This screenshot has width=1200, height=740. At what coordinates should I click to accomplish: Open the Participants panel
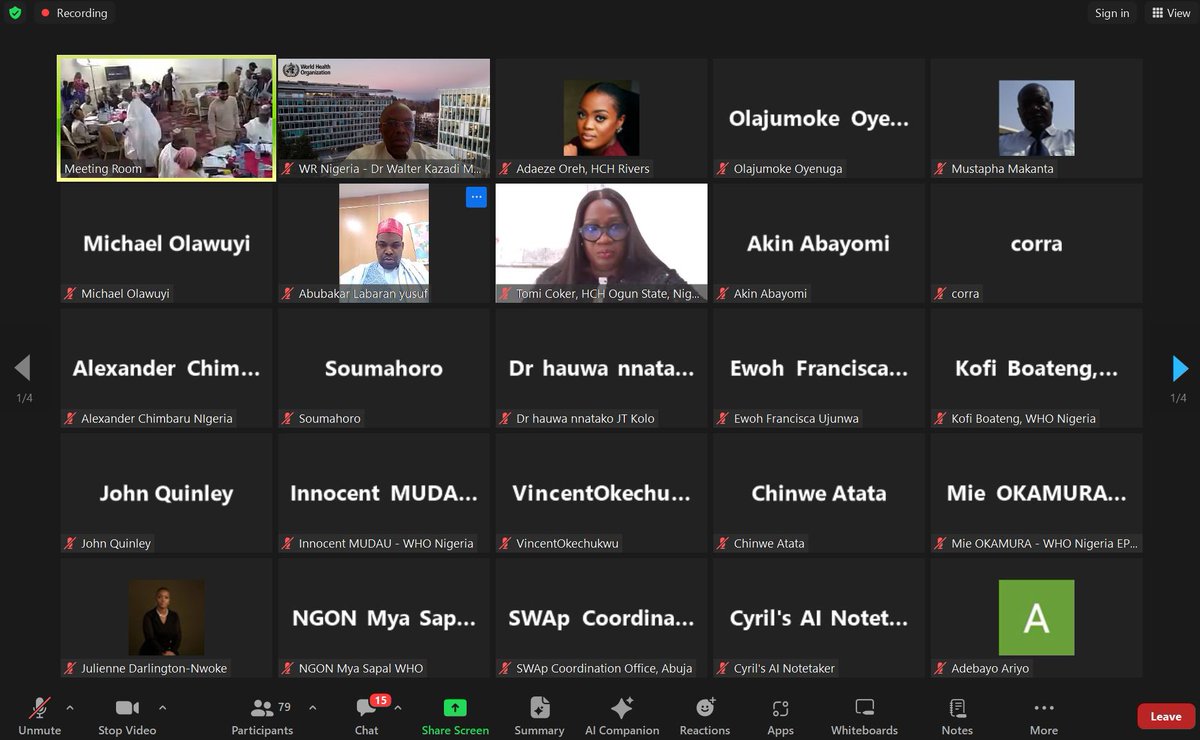coord(262,715)
